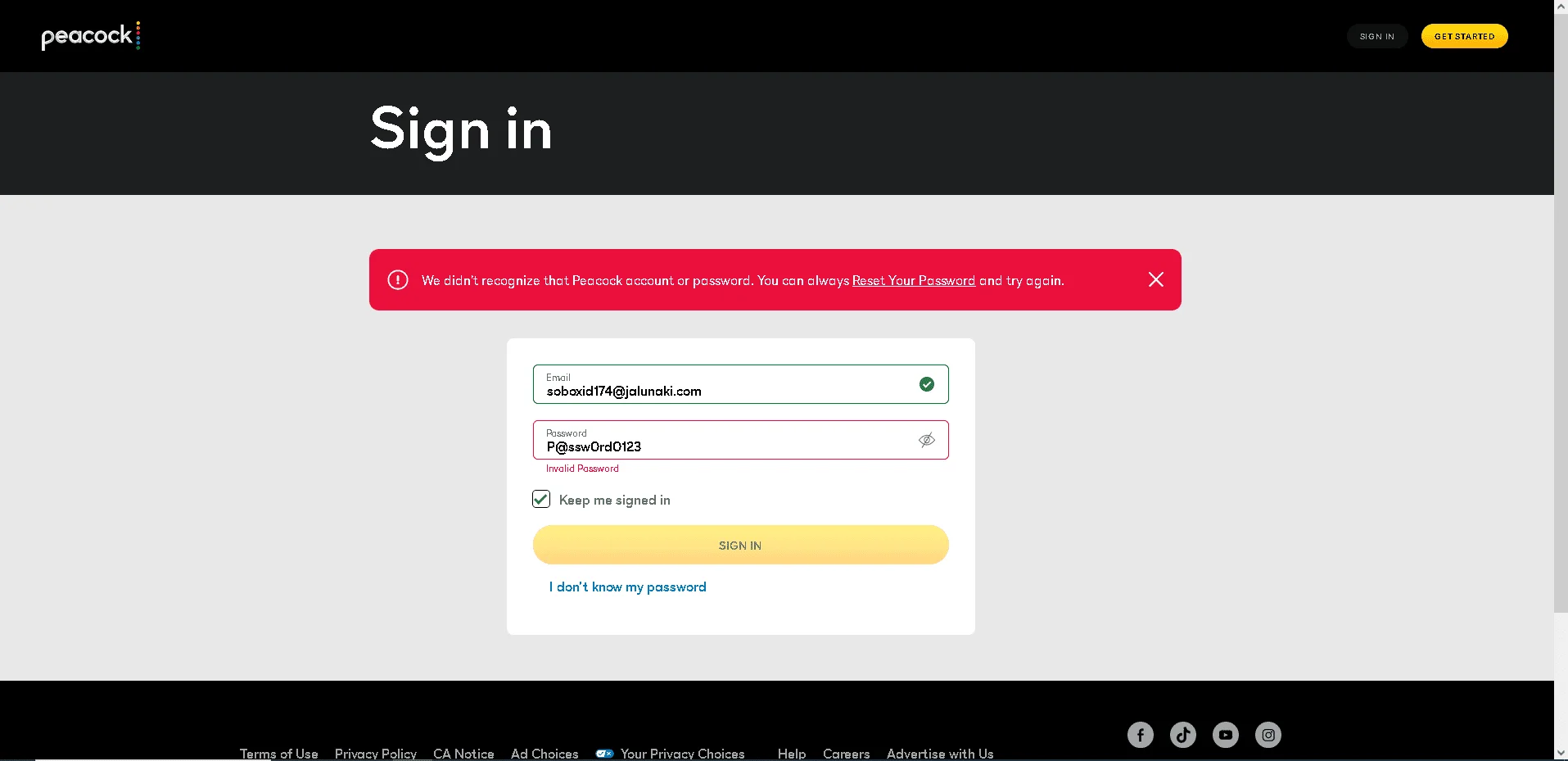Open Peacock Facebook page icon

tap(1141, 735)
